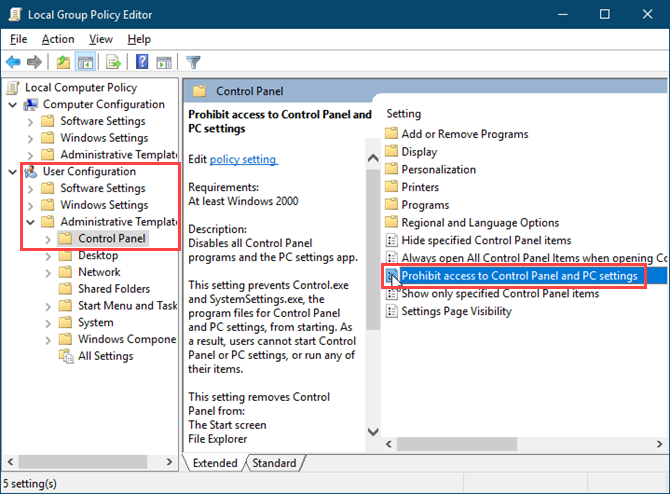Click the Display folder icon in list
This screenshot has width=670, height=494.
click(391, 151)
